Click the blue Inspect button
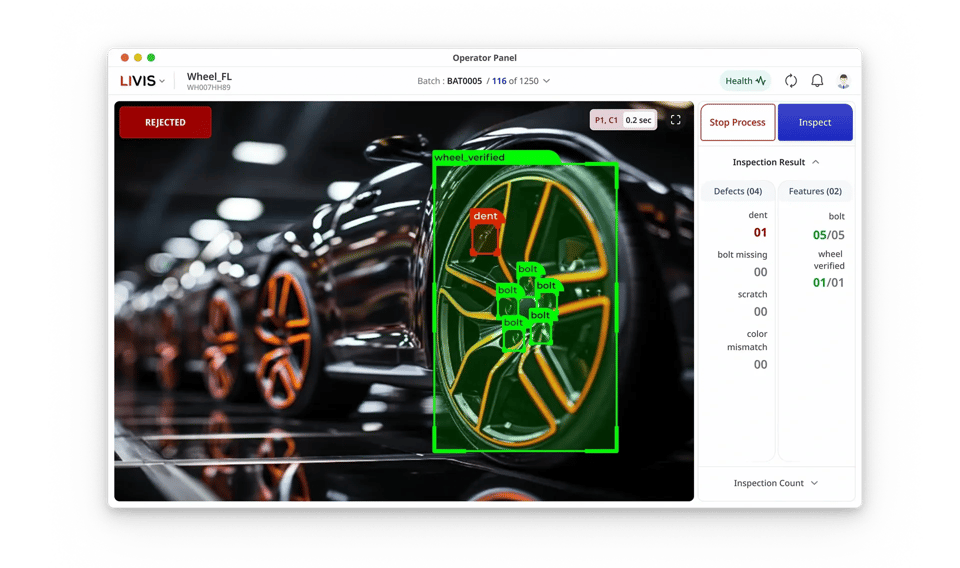The width and height of the screenshot is (960, 568). pos(814,122)
